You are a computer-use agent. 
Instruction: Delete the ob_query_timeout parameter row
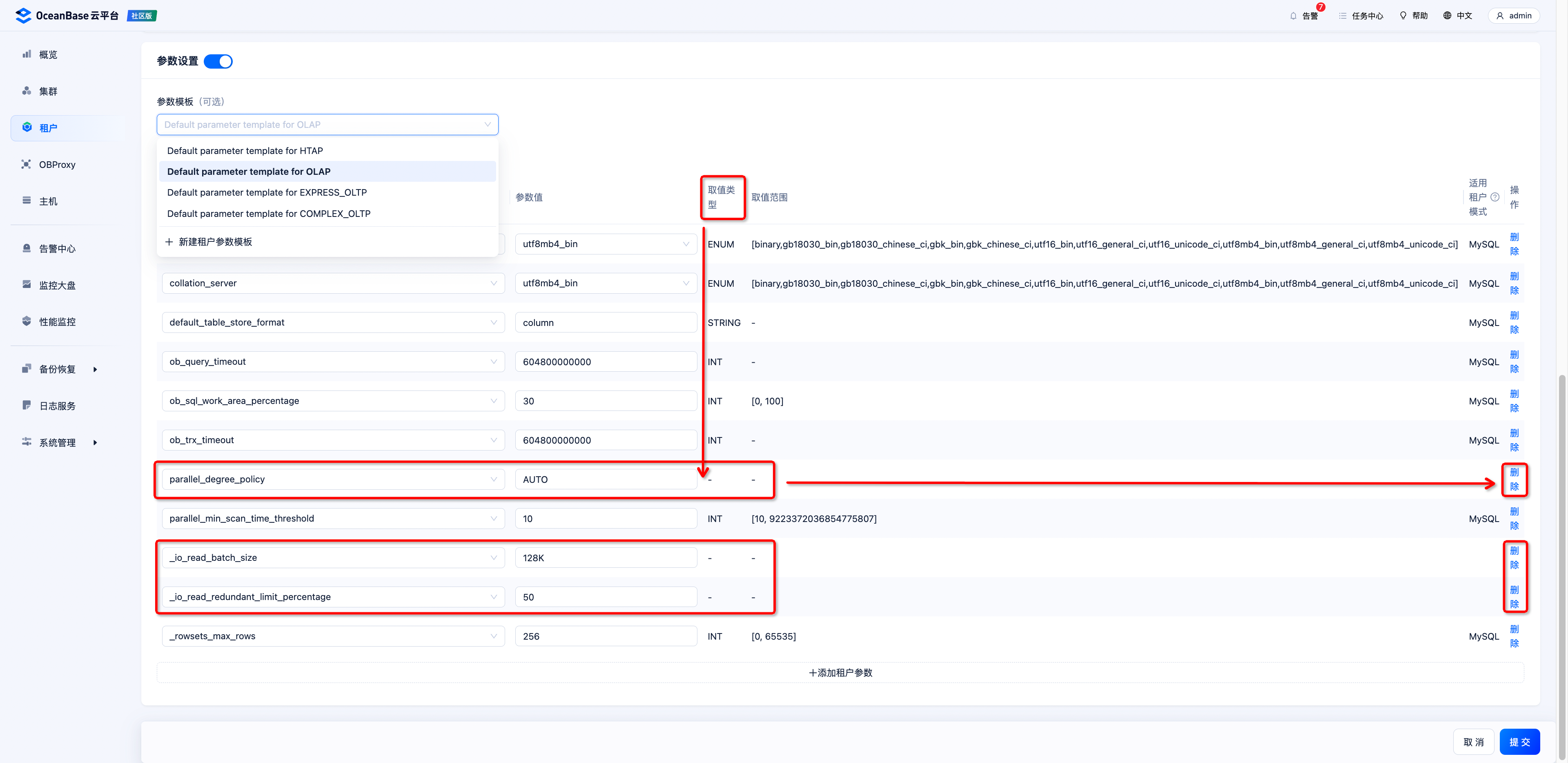point(1515,362)
